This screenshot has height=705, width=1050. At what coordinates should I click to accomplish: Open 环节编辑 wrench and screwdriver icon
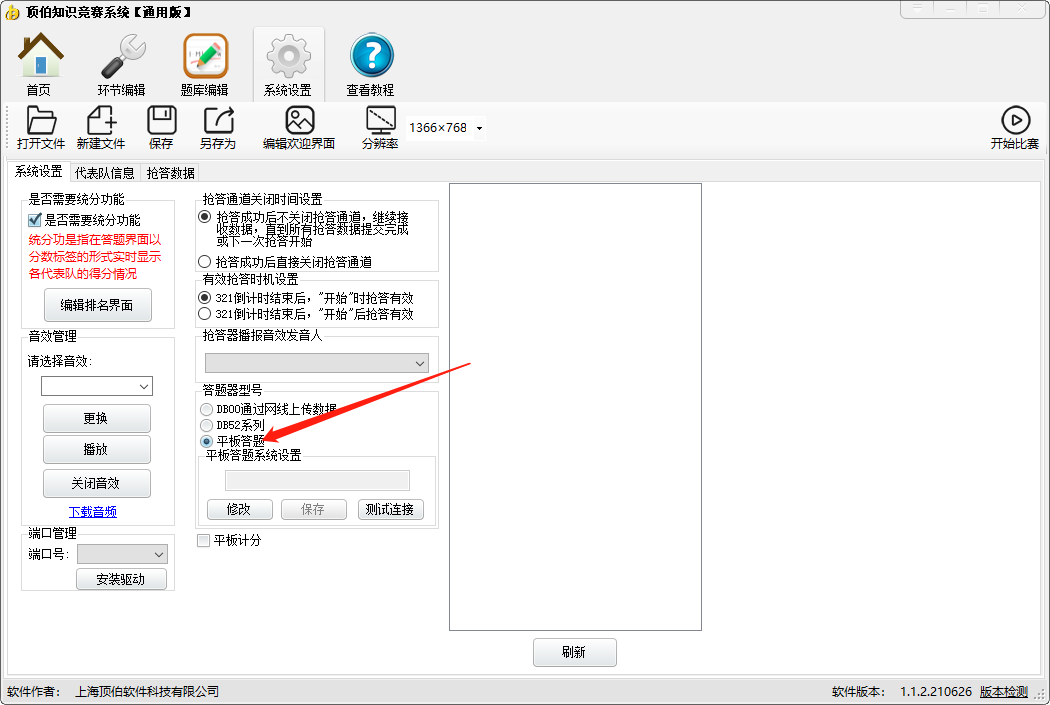[121, 58]
